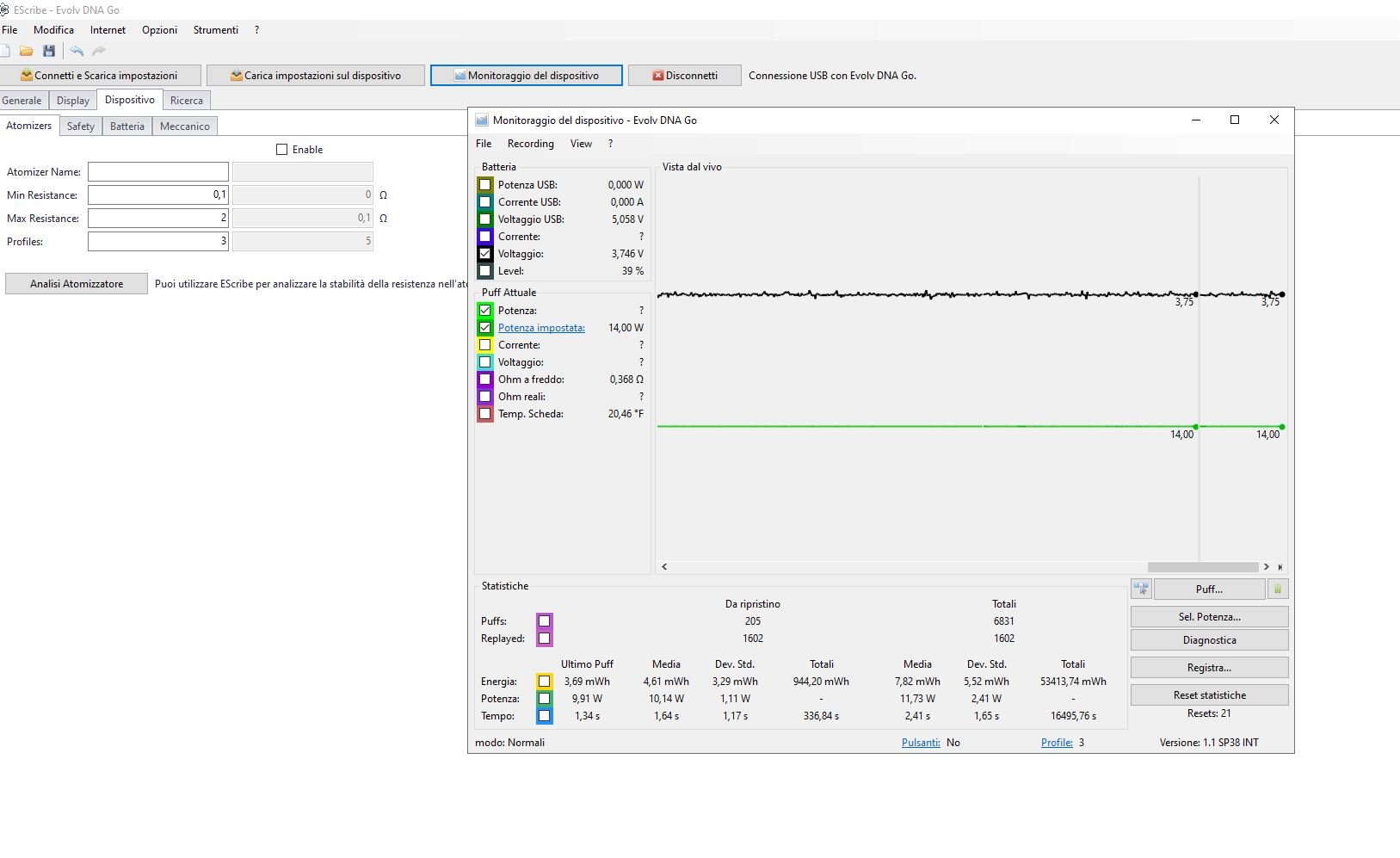Enable the atomizer Enable checkbox

tap(281, 150)
